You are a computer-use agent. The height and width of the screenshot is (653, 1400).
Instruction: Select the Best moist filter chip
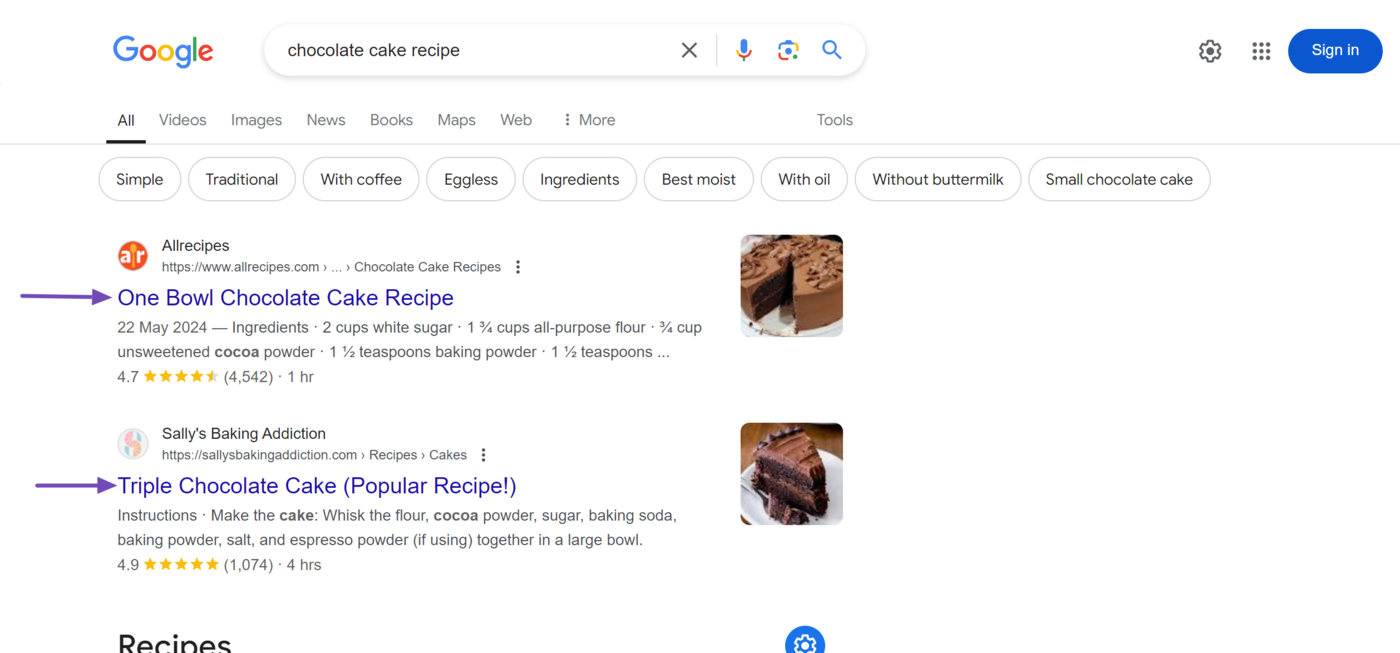[x=699, y=179]
